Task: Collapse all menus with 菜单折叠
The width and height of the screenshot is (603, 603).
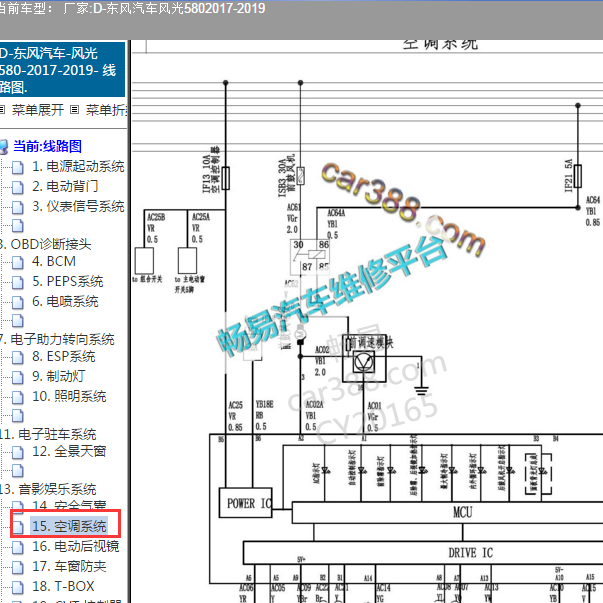Action: click(106, 110)
